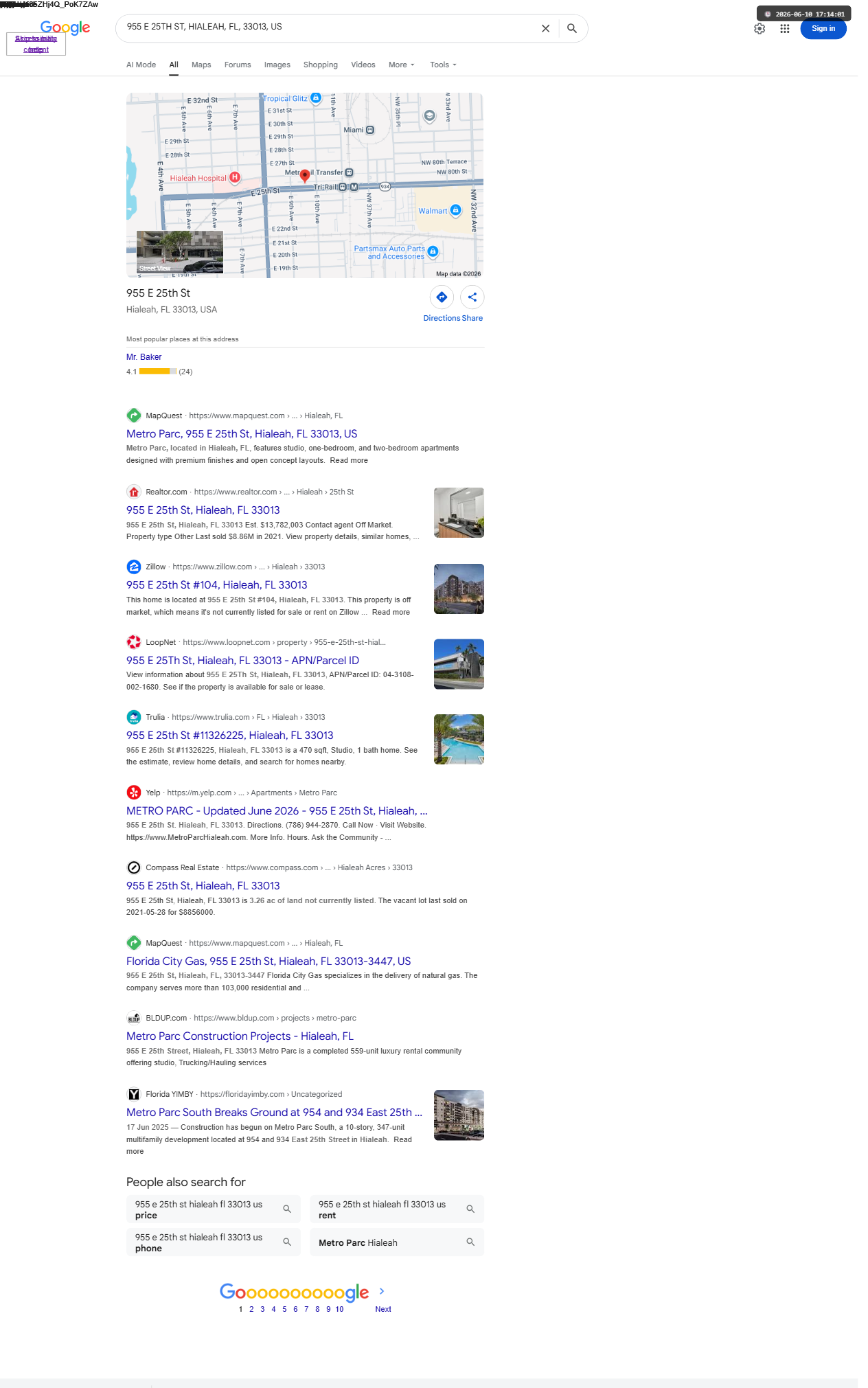868x1388 pixels.
Task: Click the MapQuest favicon for Florida City Gas
Action: click(x=134, y=943)
